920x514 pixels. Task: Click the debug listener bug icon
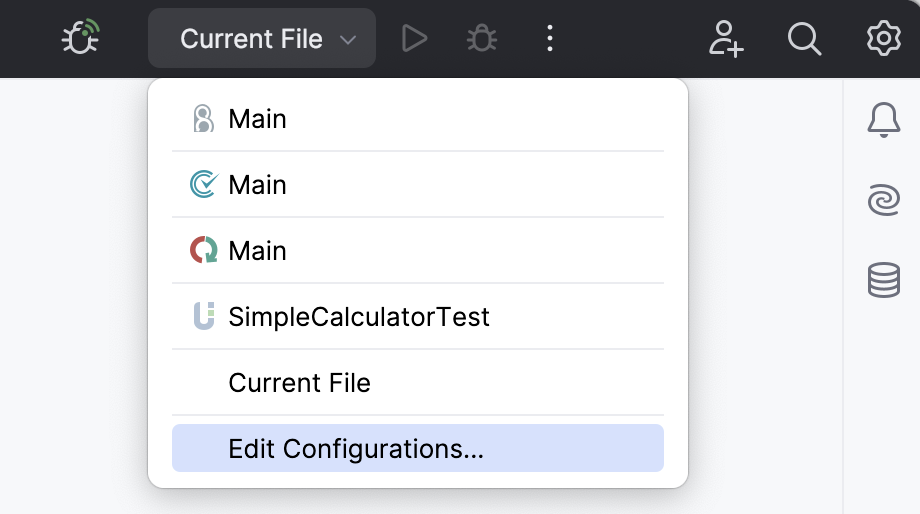[x=79, y=39]
